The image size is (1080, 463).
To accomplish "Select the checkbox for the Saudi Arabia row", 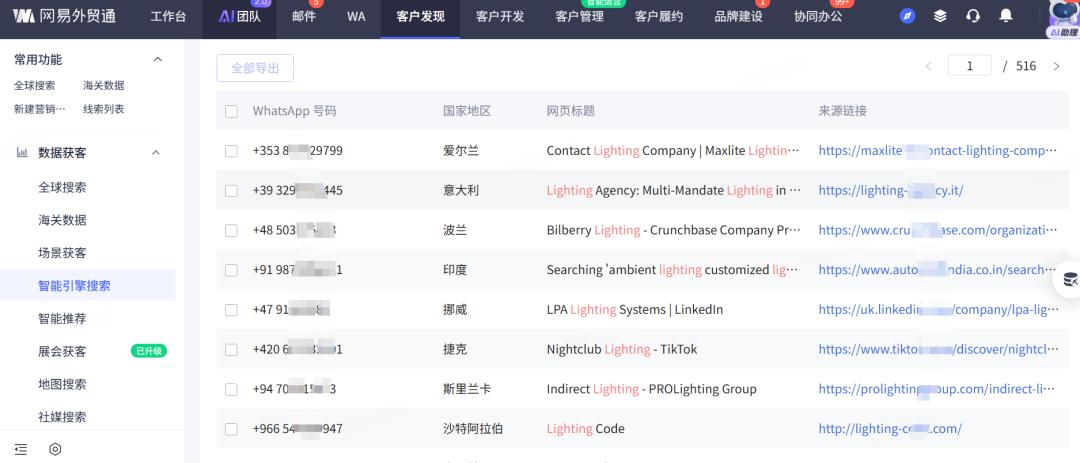I will pyautogui.click(x=232, y=429).
